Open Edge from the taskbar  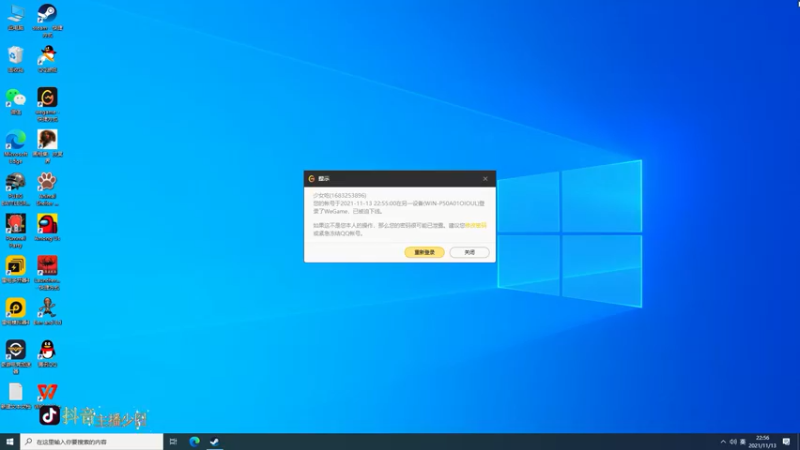tap(194, 442)
